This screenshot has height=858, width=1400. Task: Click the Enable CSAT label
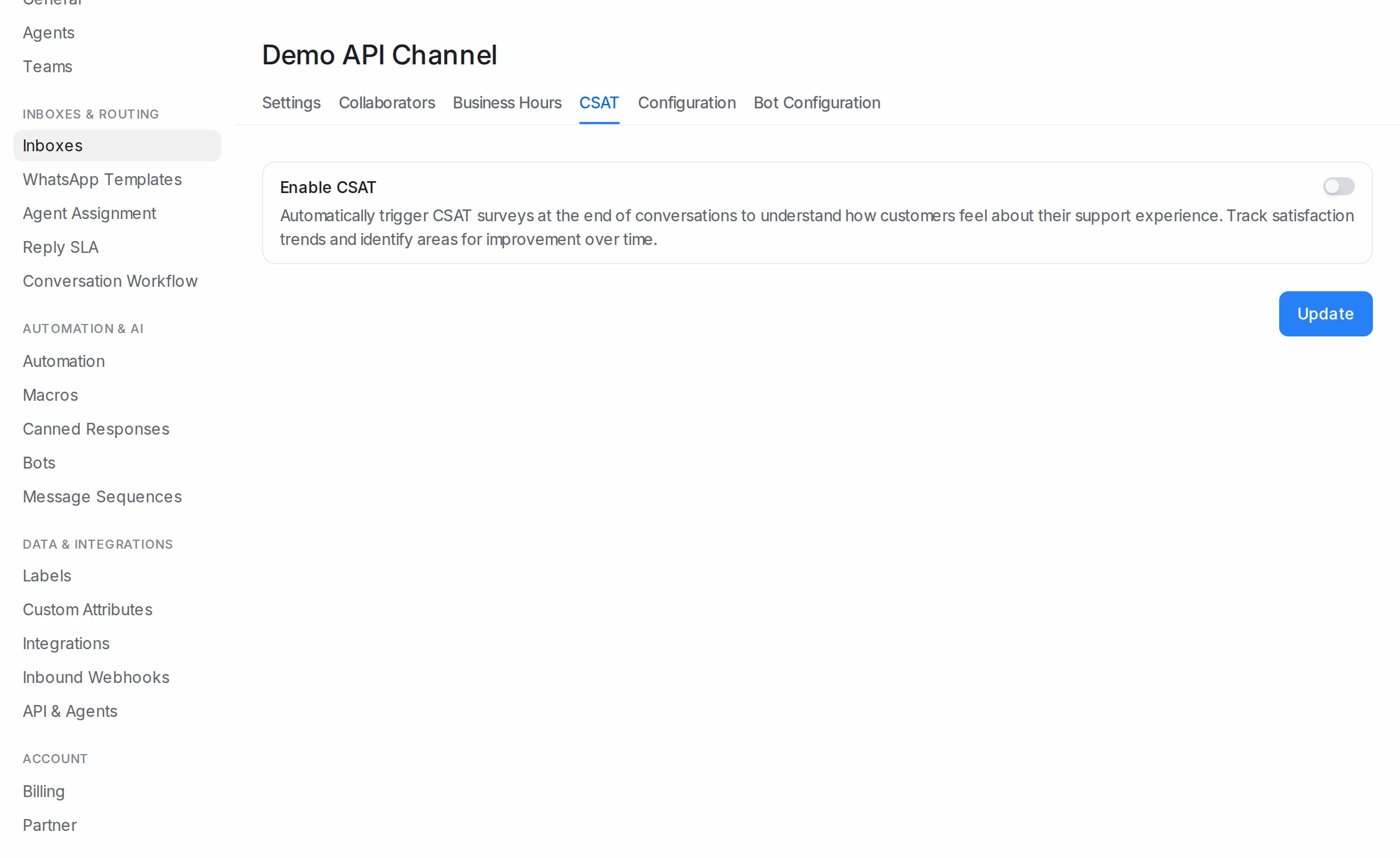pyautogui.click(x=327, y=187)
